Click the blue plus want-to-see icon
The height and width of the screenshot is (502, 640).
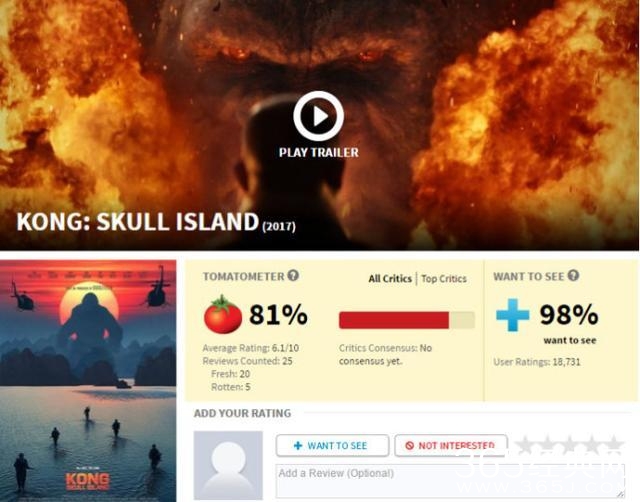click(513, 315)
